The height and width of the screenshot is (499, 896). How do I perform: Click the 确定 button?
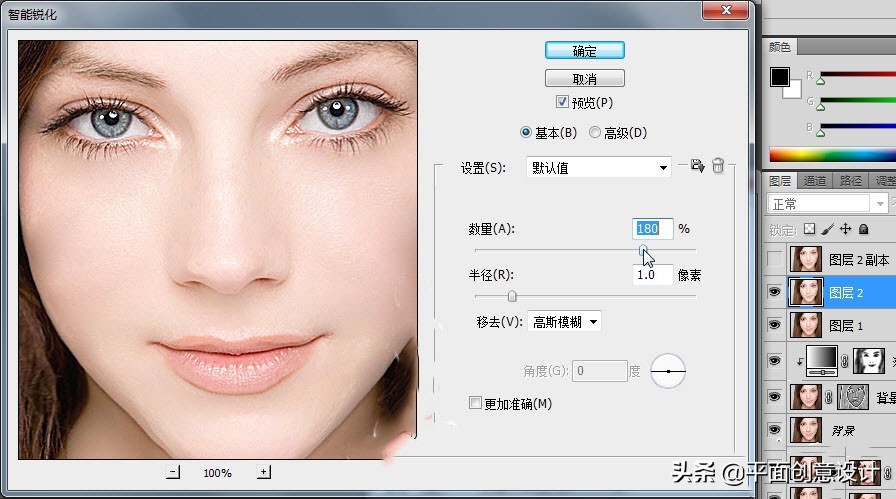(585, 51)
